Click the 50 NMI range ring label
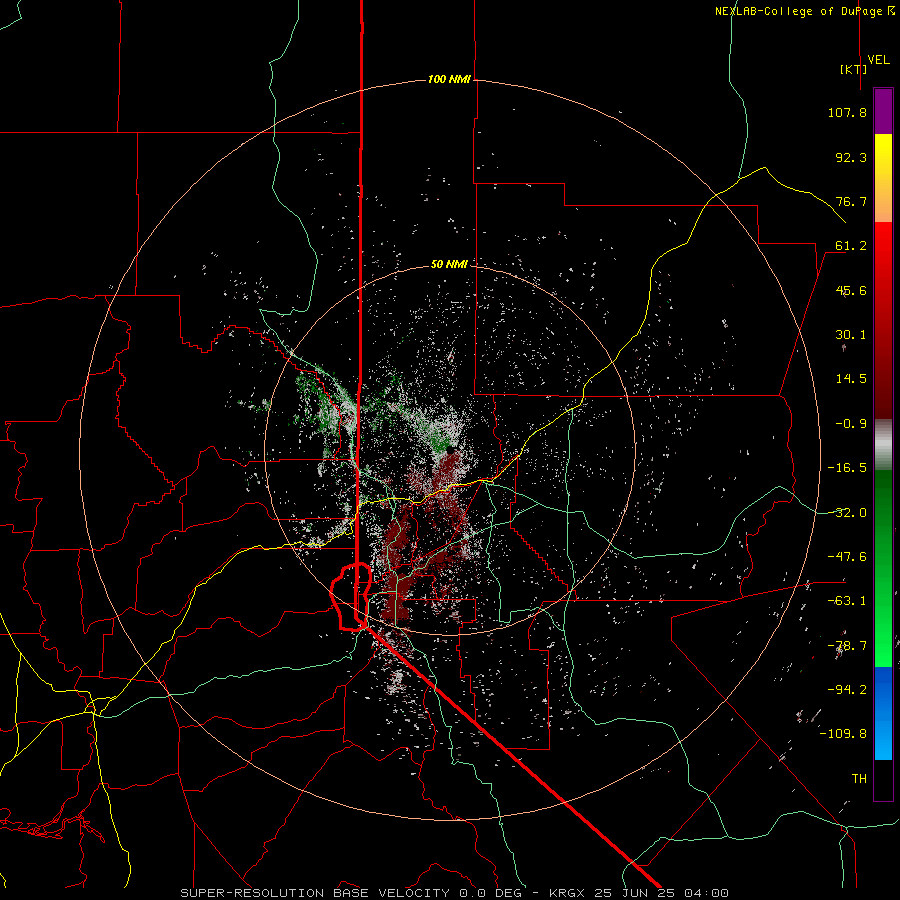 449,264
